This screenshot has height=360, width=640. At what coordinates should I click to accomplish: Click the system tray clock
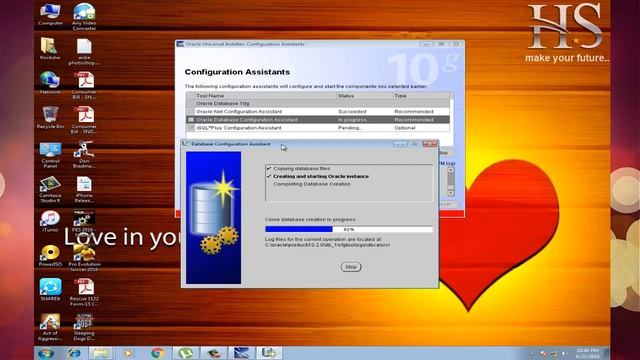(x=588, y=353)
